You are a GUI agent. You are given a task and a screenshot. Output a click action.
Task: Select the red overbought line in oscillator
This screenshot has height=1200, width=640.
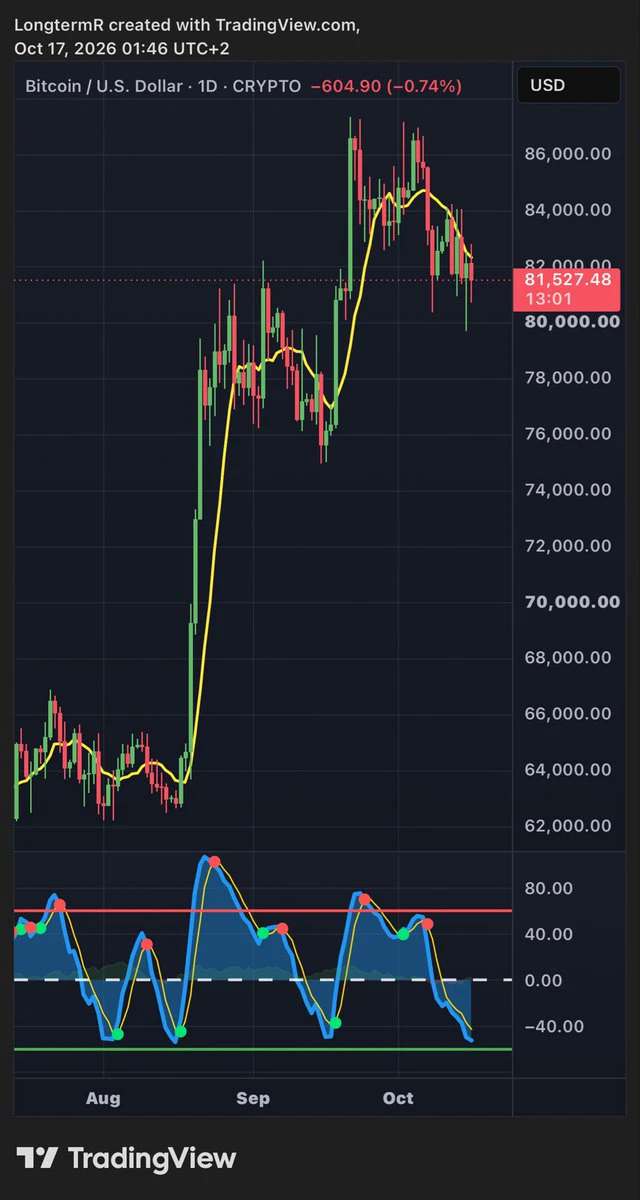pyautogui.click(x=263, y=911)
